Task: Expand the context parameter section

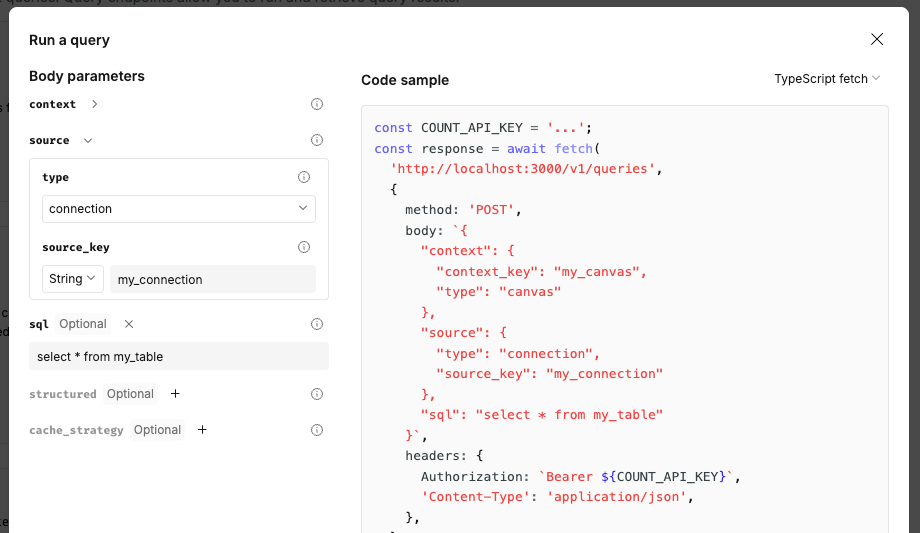Action: tap(94, 104)
